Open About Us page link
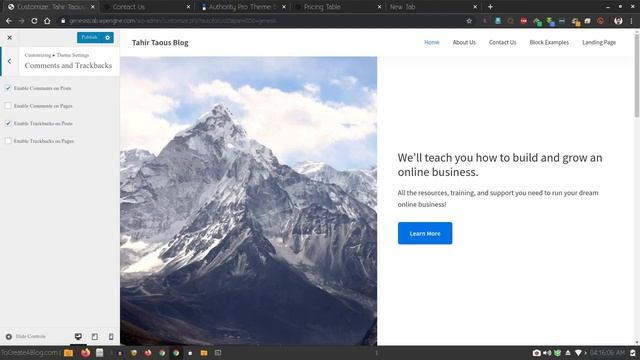The height and width of the screenshot is (360, 640). pos(464,42)
